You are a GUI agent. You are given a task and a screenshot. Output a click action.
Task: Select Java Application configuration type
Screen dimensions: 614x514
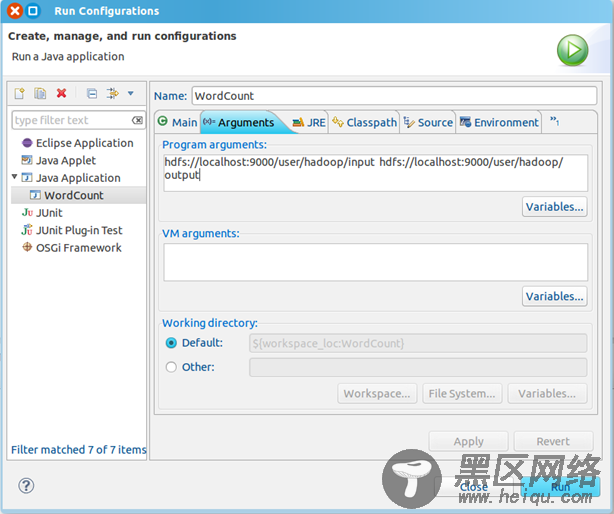(x=78, y=178)
